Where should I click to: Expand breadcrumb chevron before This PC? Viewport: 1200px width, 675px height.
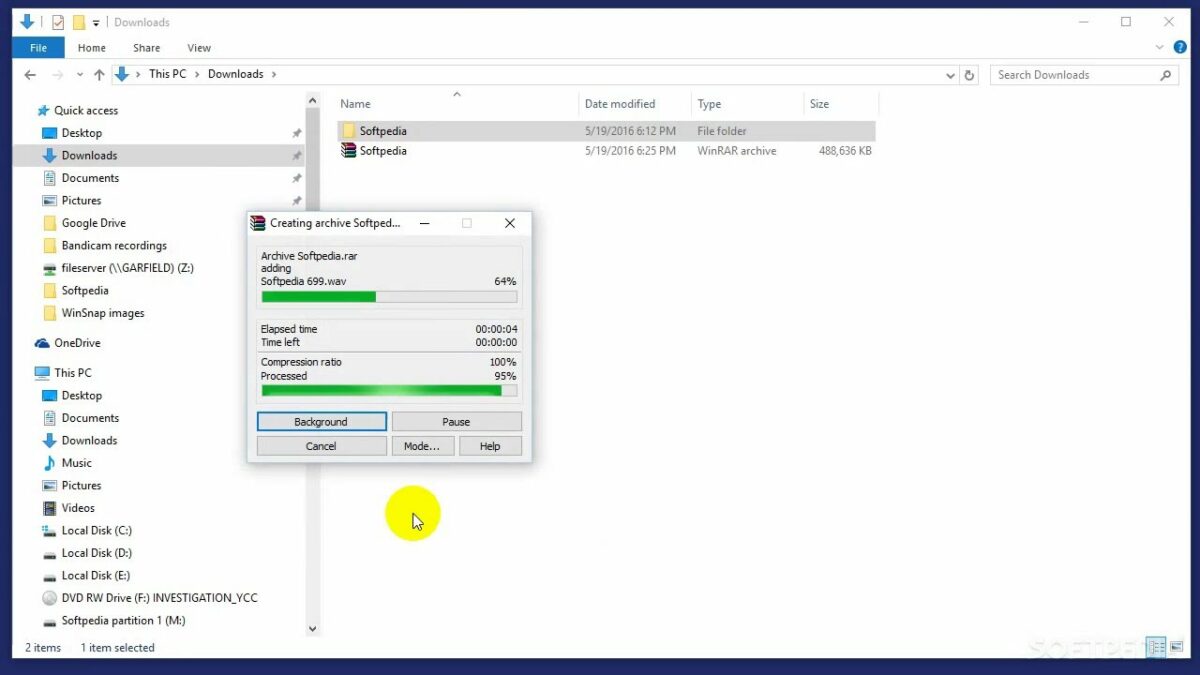[x=139, y=74]
